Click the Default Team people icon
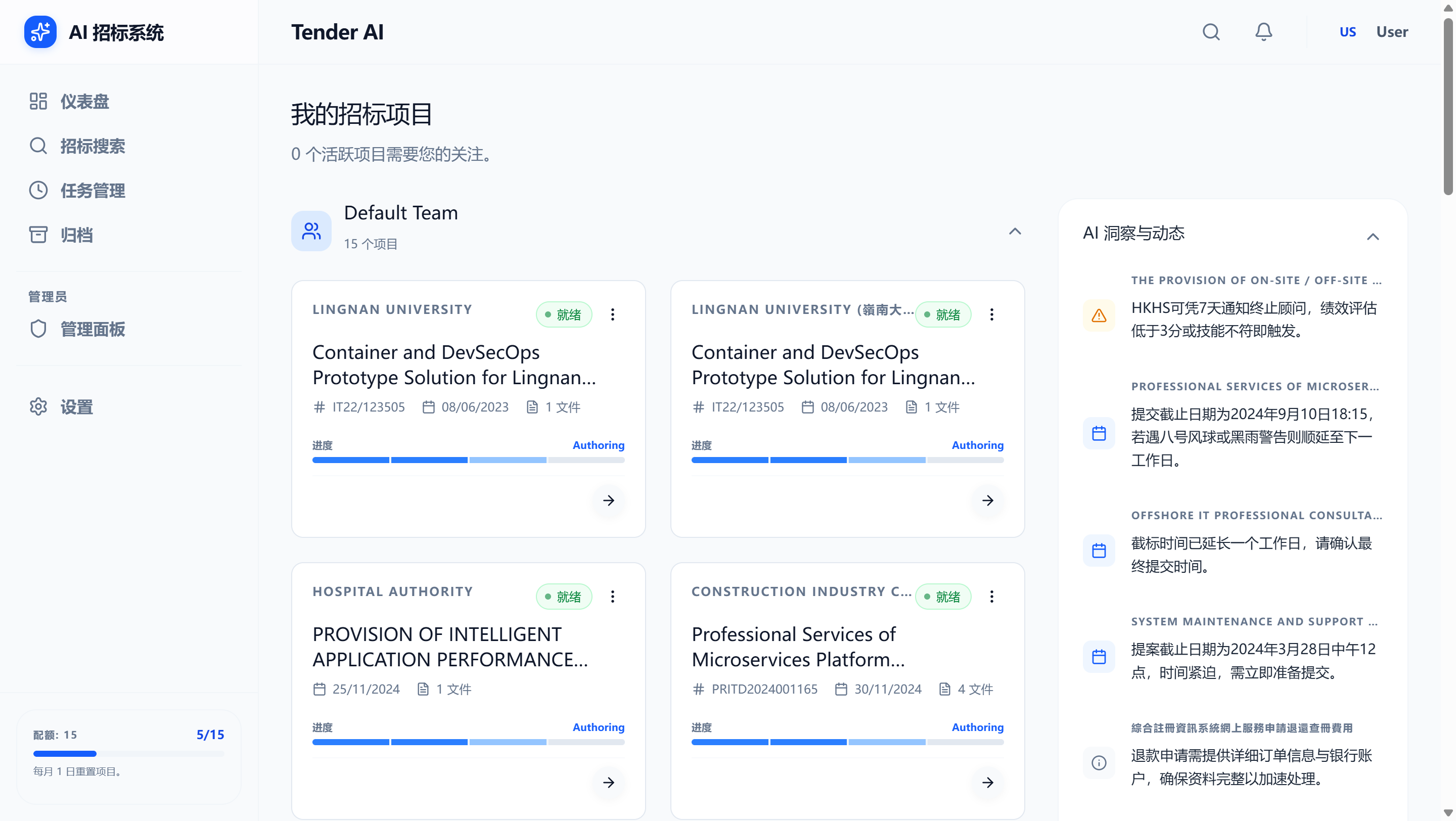Screen dimensions: 1456x821 click(311, 231)
